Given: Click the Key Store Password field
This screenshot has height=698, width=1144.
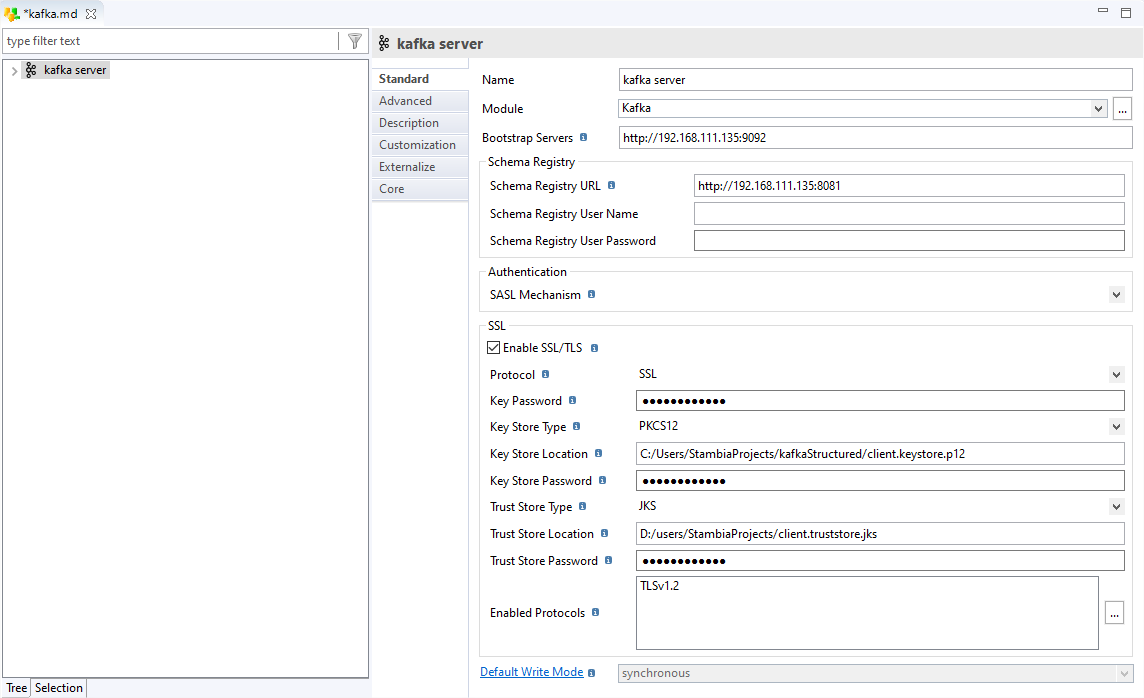Looking at the screenshot, I should [880, 481].
